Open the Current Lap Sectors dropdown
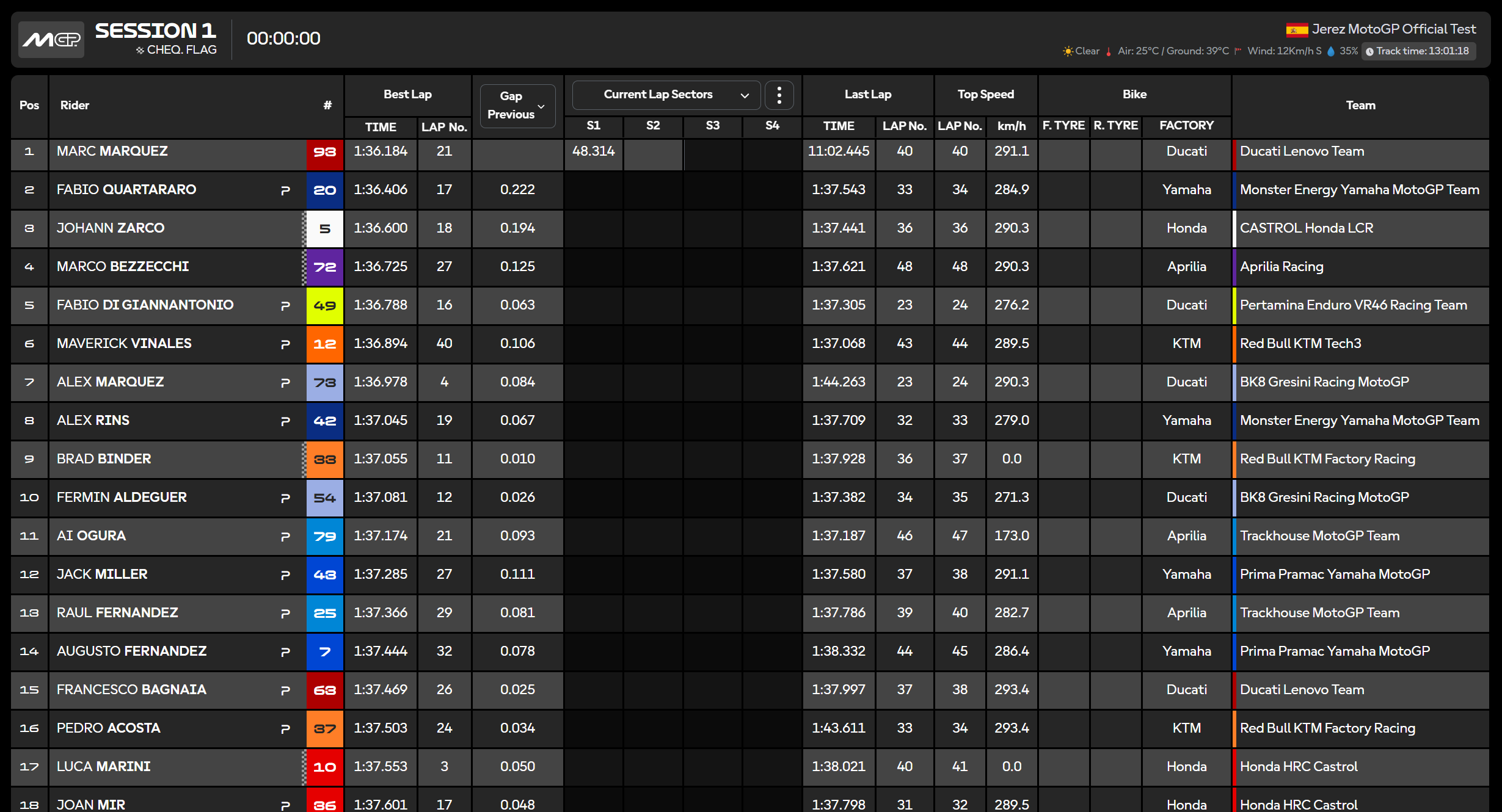Image resolution: width=1502 pixels, height=812 pixels. [666, 95]
